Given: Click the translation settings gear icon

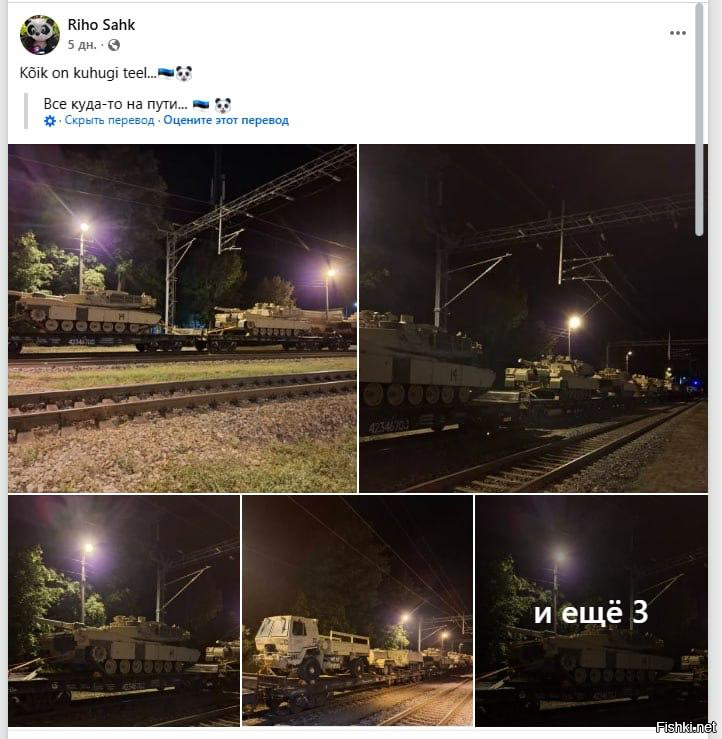Looking at the screenshot, I should (50, 121).
